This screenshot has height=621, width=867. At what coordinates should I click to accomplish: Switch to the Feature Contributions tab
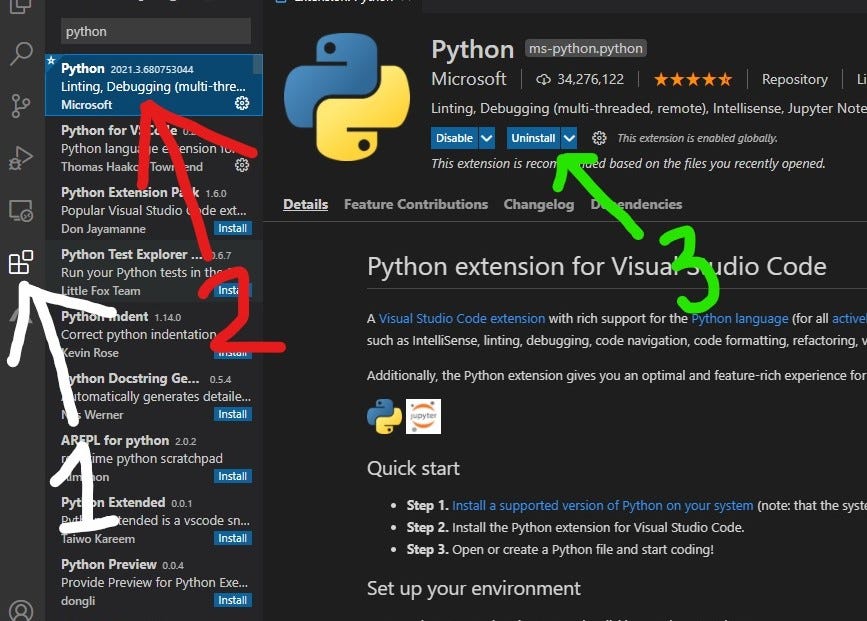(x=416, y=204)
